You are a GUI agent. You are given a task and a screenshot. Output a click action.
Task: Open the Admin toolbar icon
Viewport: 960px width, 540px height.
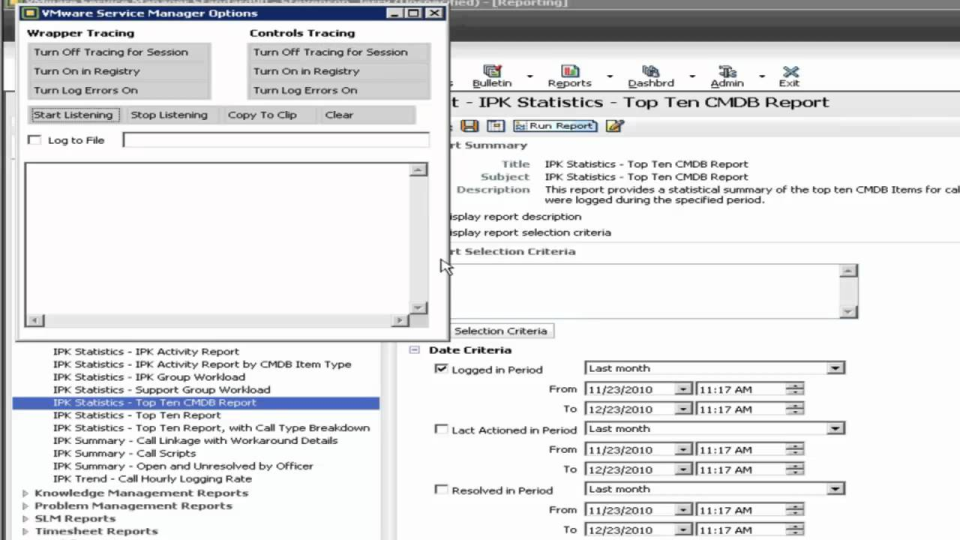(727, 76)
